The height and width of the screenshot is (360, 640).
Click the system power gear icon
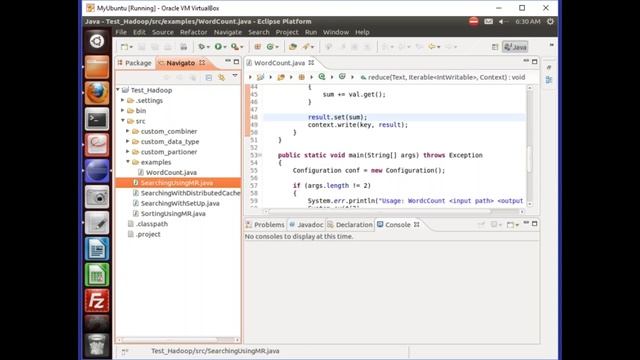(x=550, y=22)
